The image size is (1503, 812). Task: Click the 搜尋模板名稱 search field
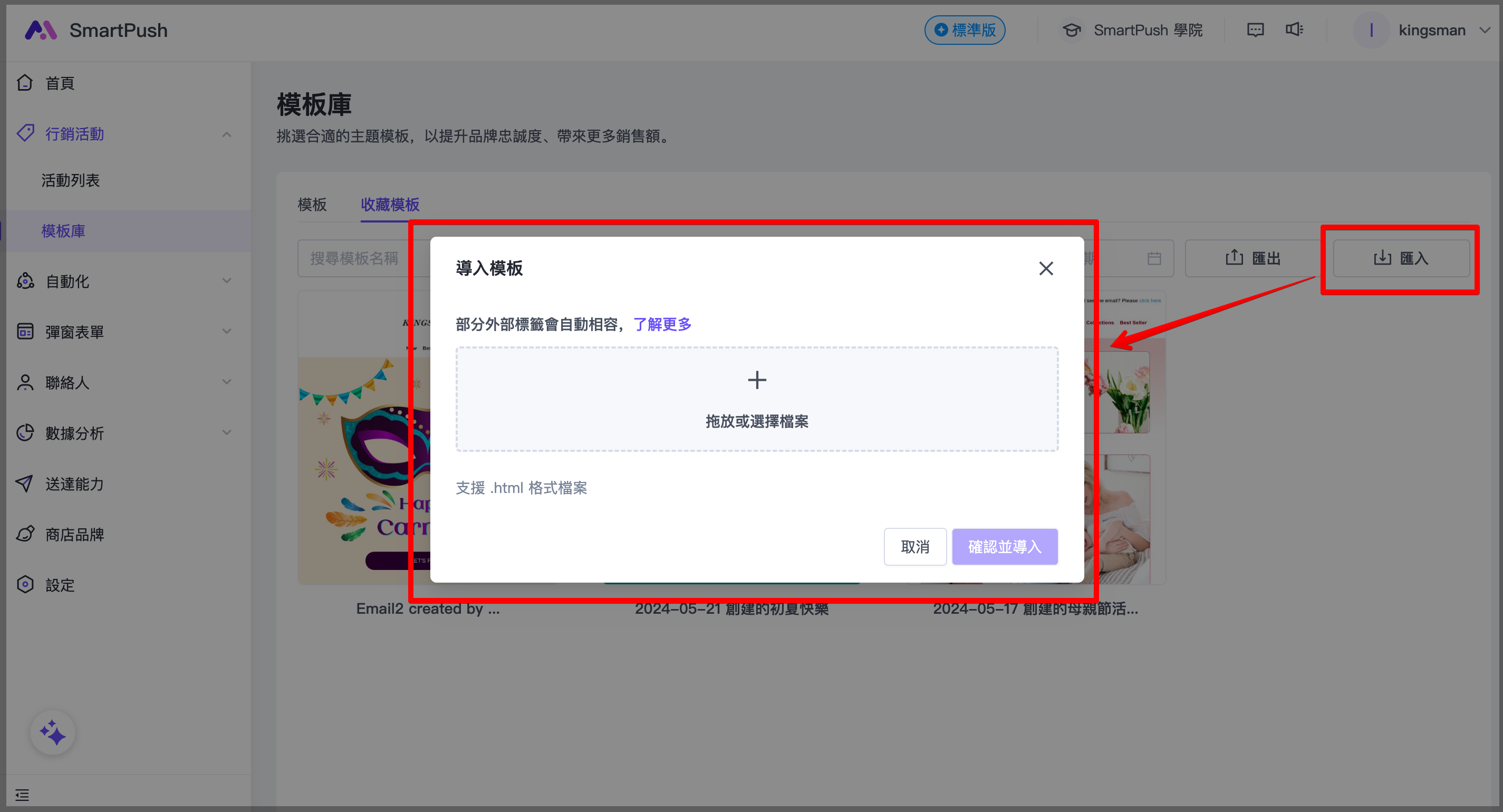(354, 258)
